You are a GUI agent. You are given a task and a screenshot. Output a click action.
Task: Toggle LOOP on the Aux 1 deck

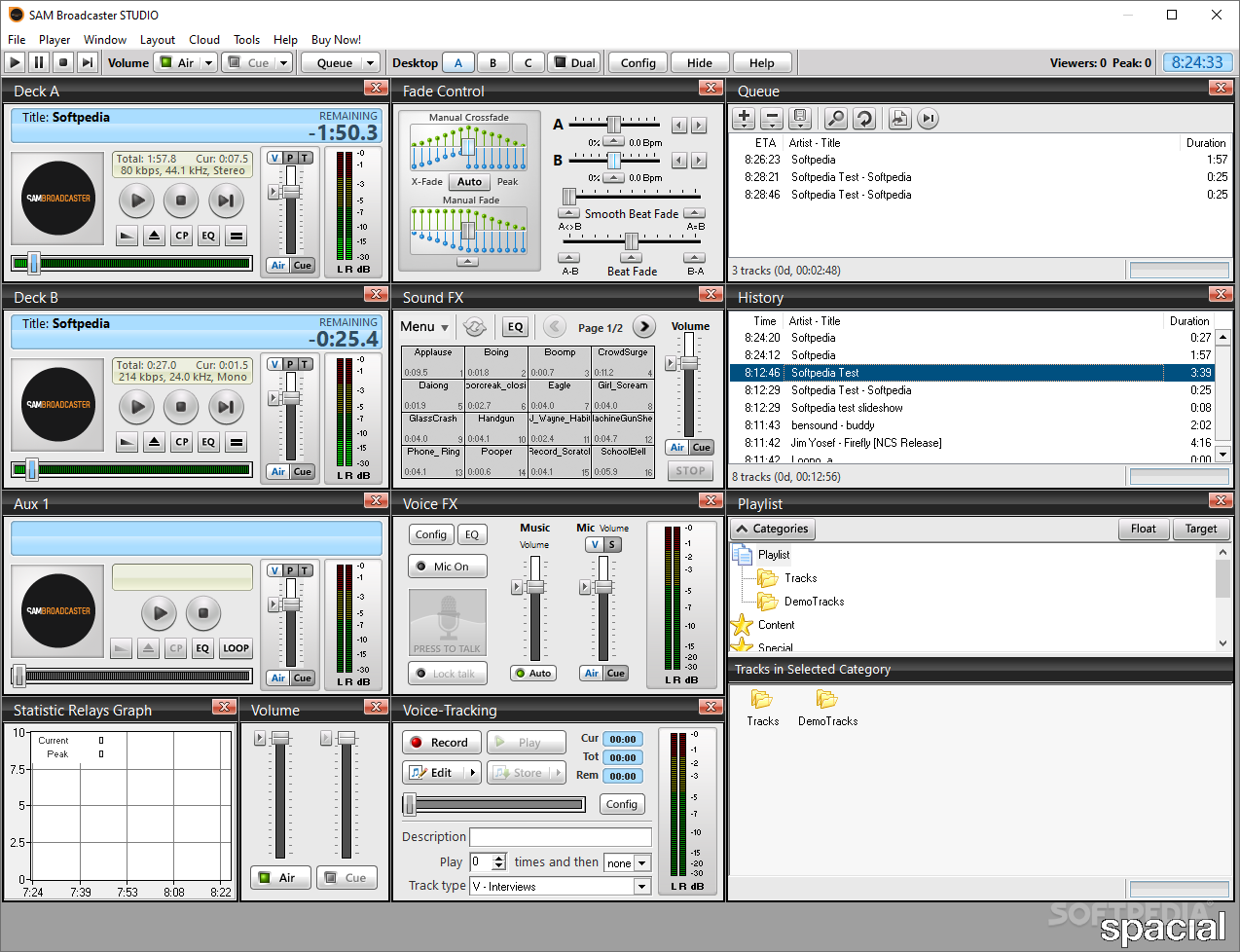coord(237,648)
